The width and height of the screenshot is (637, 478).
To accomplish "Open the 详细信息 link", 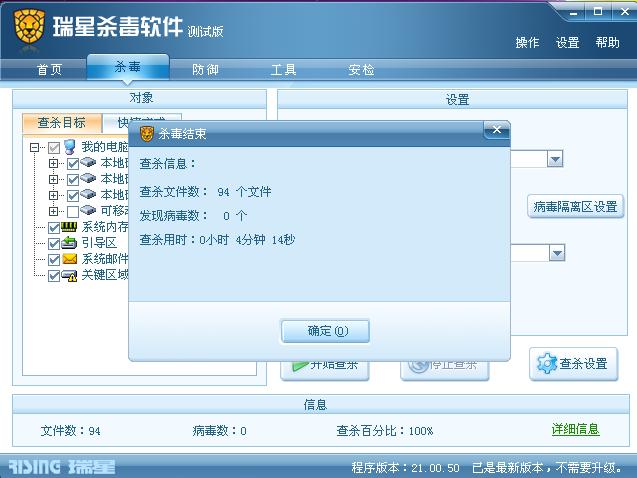I will coord(575,429).
